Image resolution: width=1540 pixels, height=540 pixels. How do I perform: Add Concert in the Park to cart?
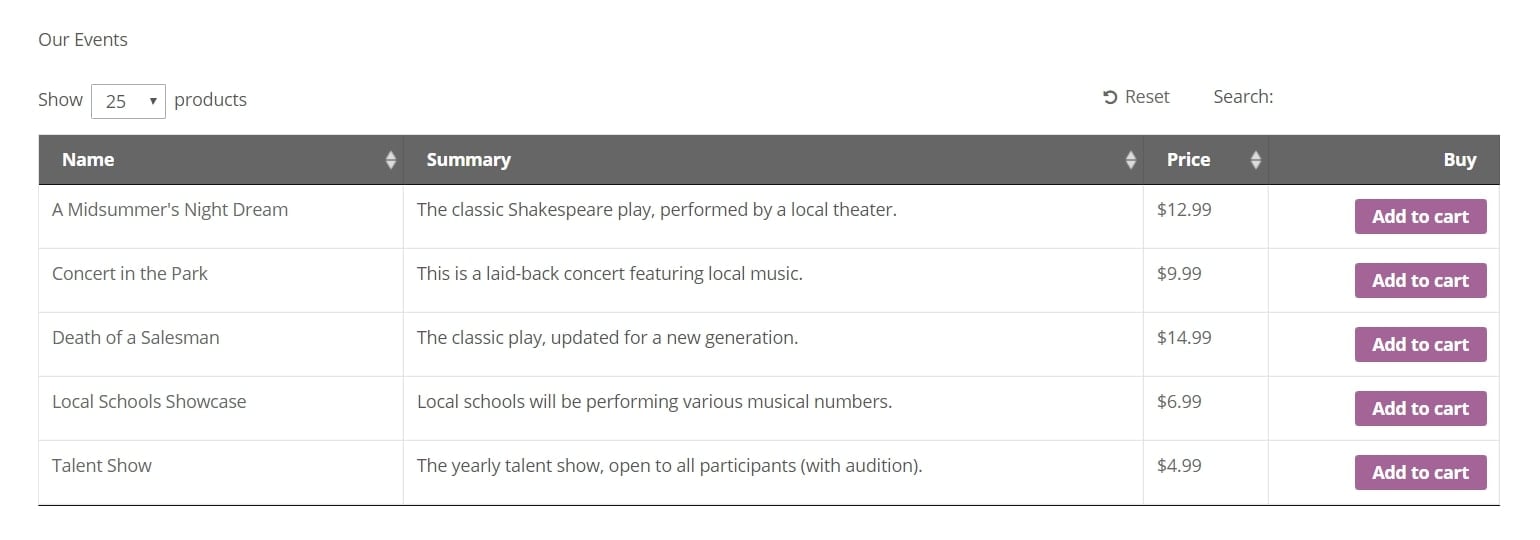coord(1420,281)
